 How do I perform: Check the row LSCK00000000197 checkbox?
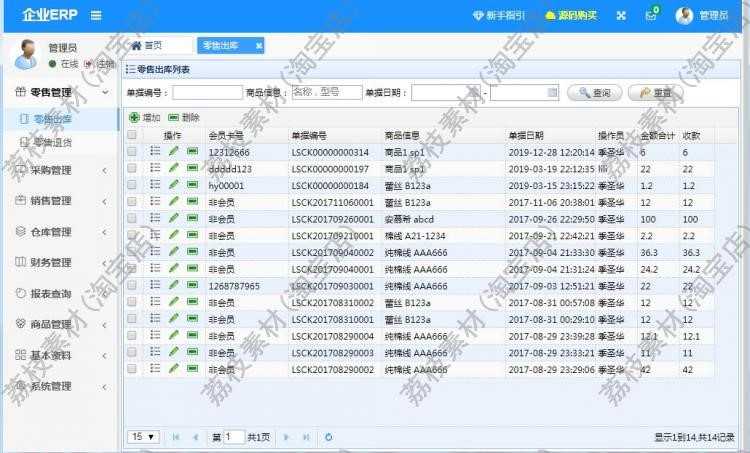tap(132, 168)
